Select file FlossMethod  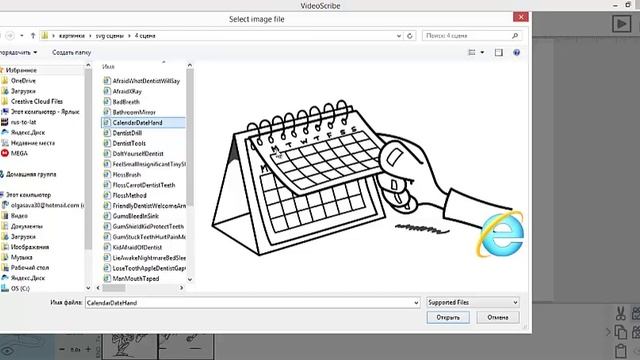(x=129, y=196)
